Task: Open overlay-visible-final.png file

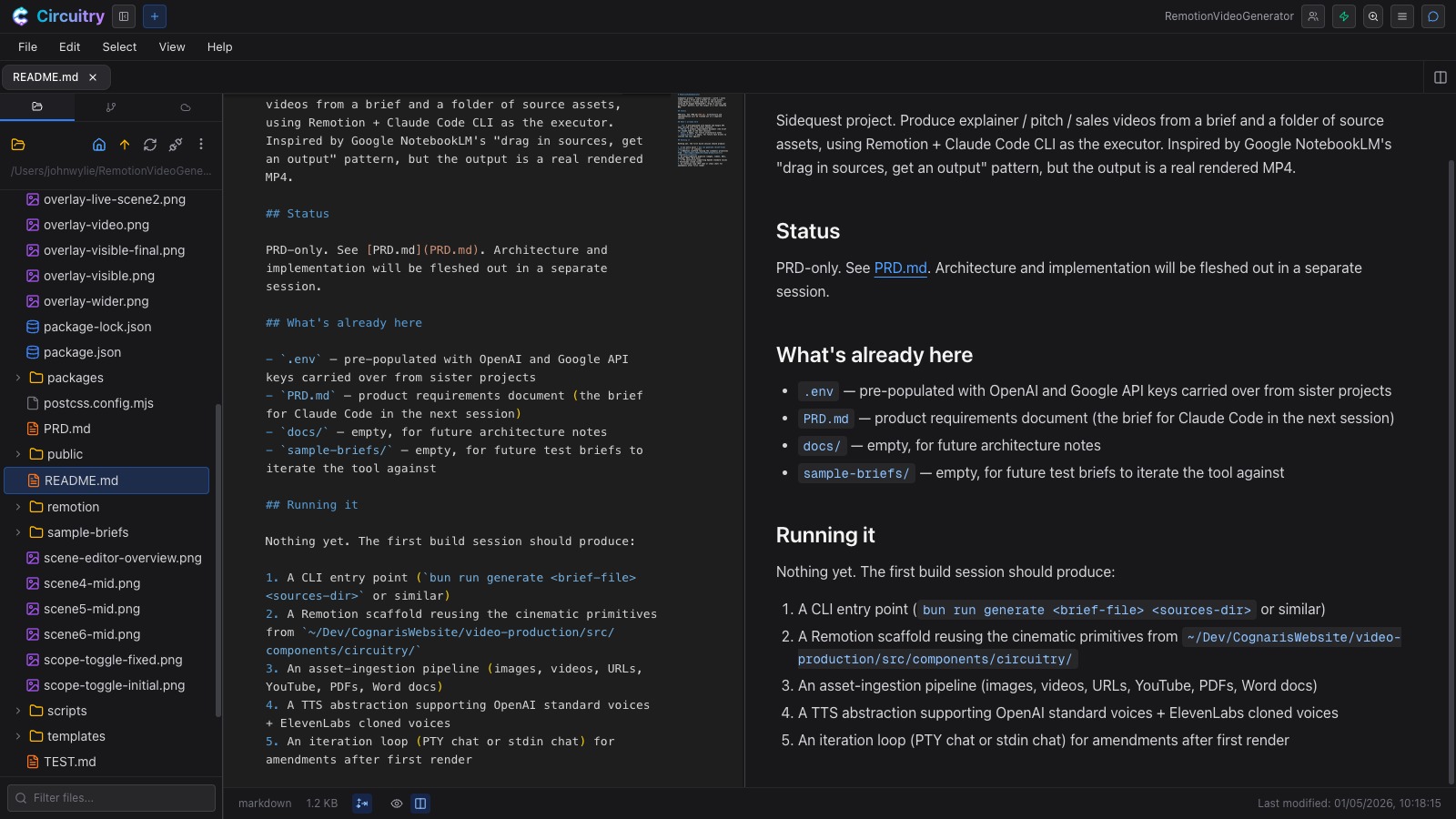Action: [106, 250]
